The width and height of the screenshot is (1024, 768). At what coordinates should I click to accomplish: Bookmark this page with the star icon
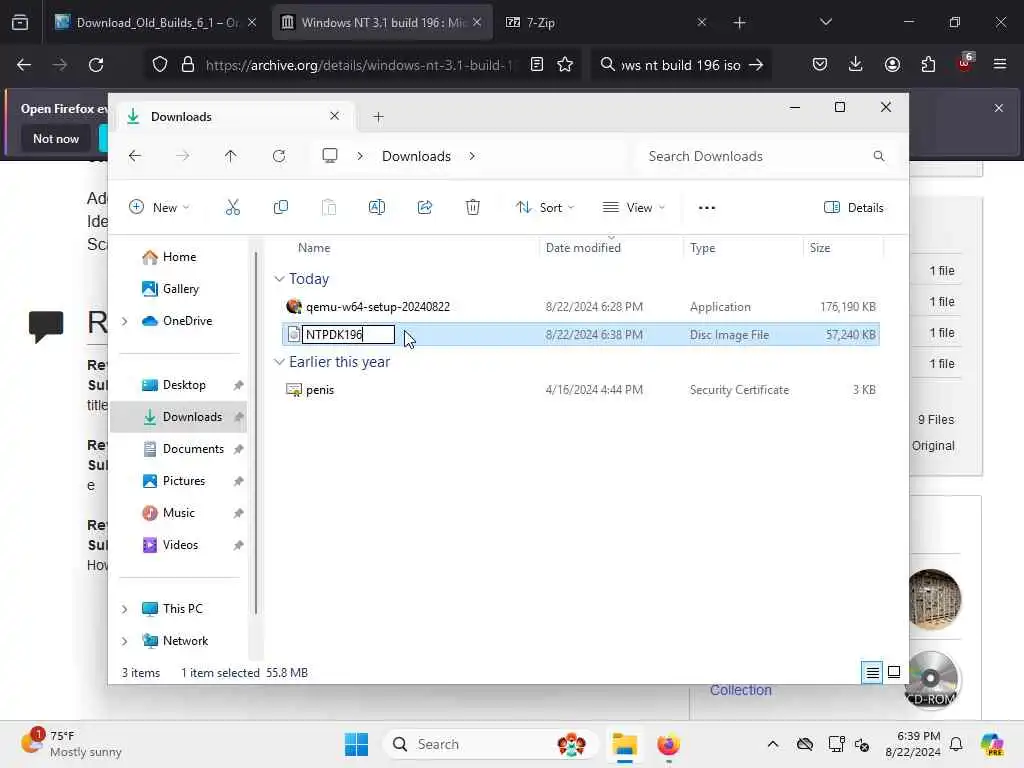[x=565, y=65]
